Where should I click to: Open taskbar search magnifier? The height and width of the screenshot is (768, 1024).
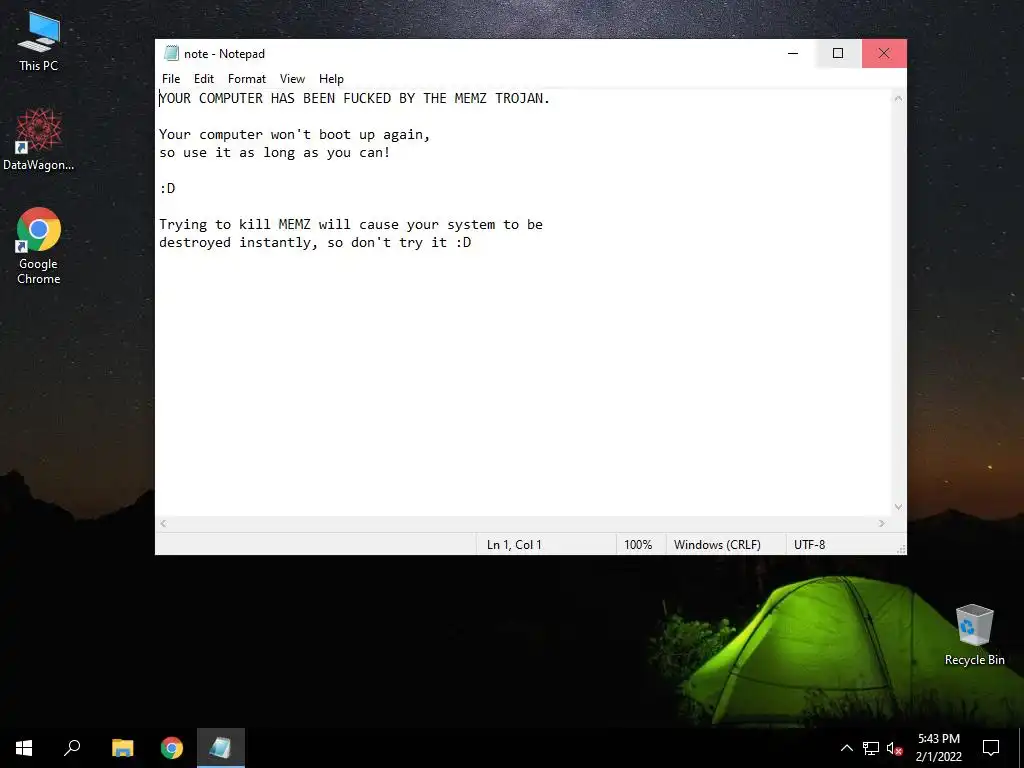click(x=72, y=748)
